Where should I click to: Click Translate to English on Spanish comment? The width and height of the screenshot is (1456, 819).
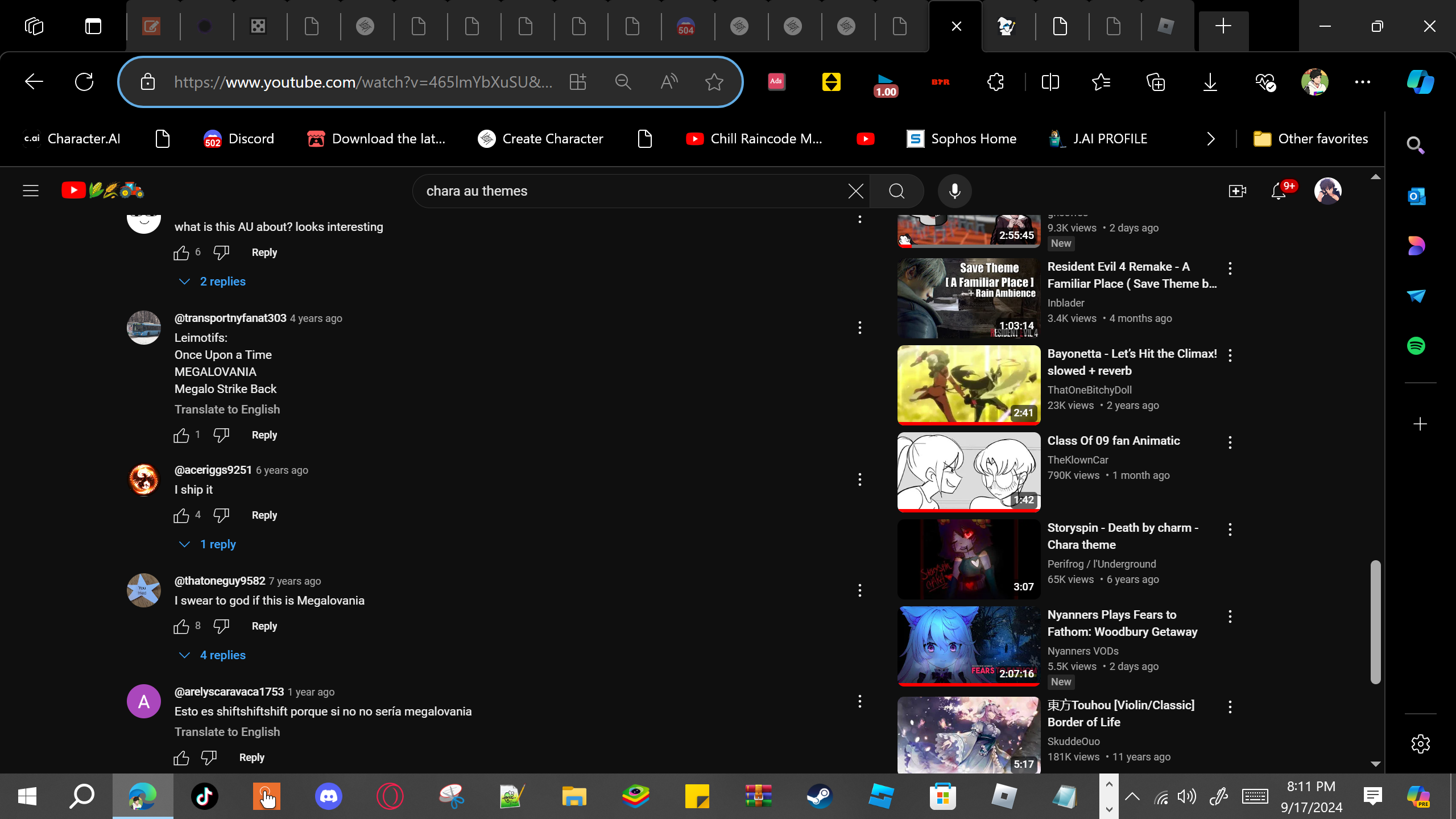coord(227,732)
